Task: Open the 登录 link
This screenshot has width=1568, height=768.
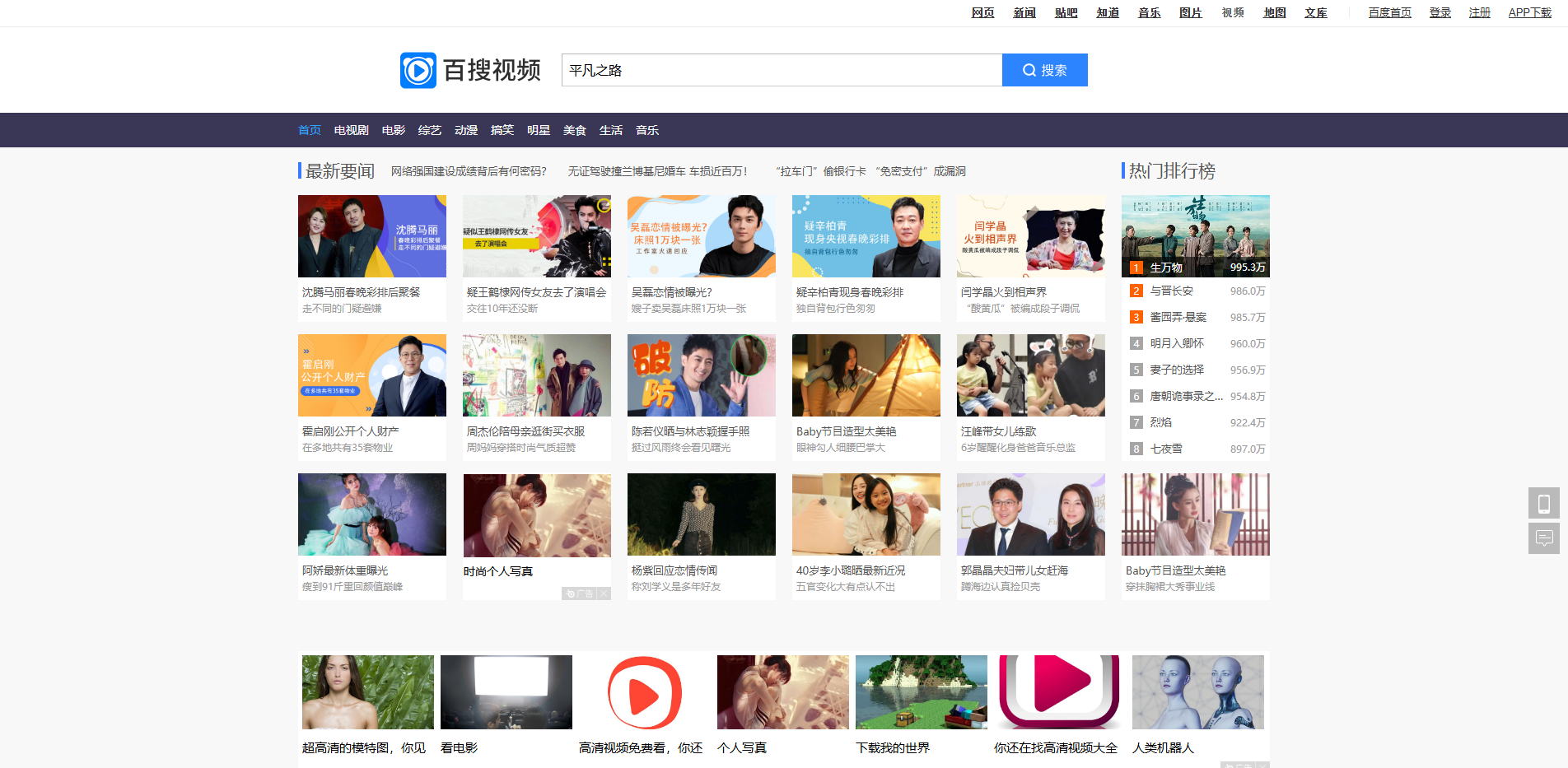Action: [x=1439, y=12]
